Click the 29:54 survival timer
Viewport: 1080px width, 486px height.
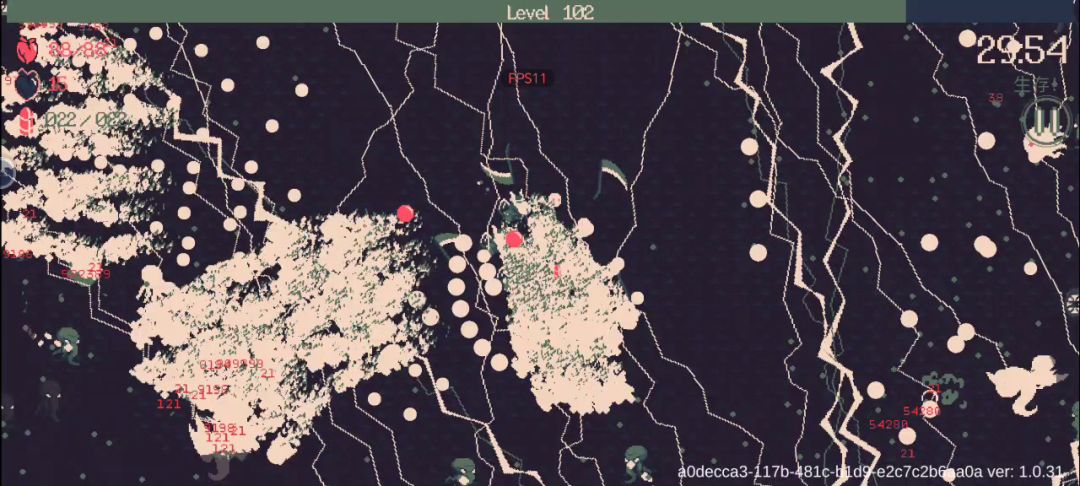pos(1021,50)
